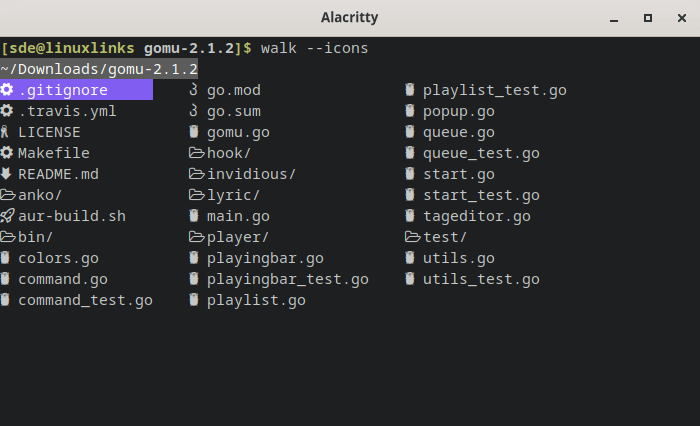
Task: Select the go.mod file name
Action: click(x=234, y=91)
